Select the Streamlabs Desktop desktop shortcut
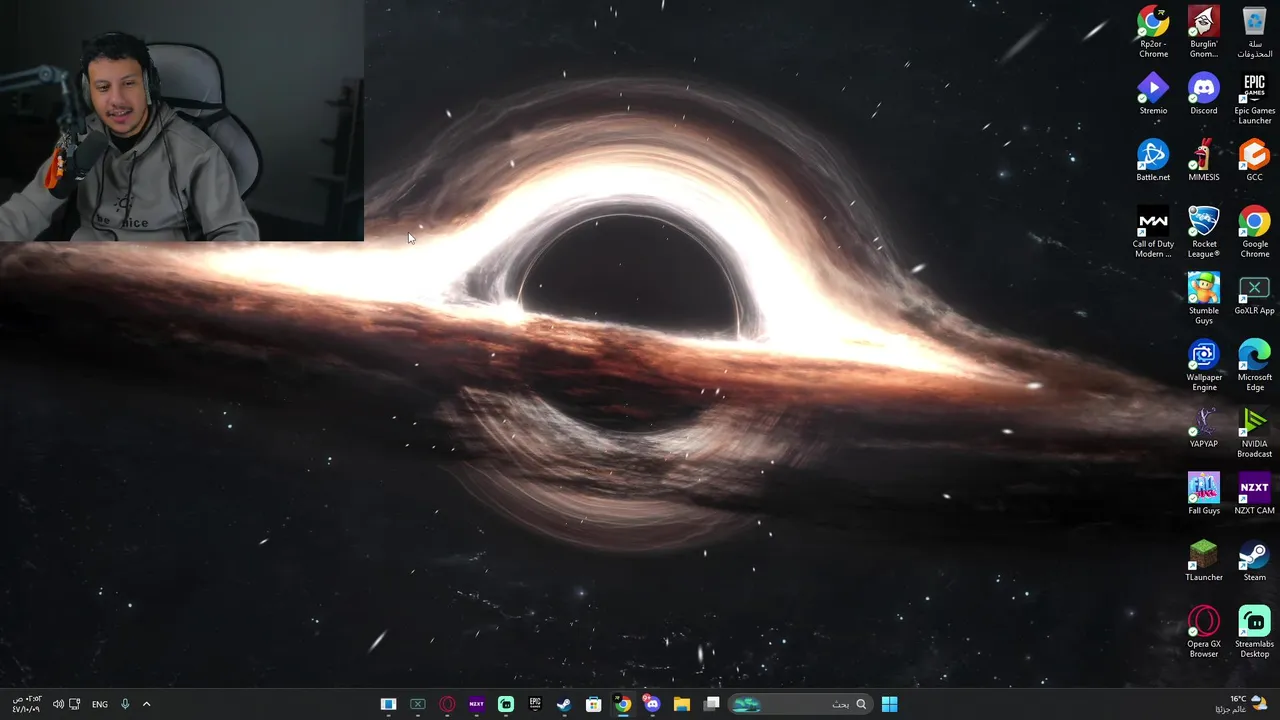Screen dimensions: 1280x720 tap(1255, 632)
